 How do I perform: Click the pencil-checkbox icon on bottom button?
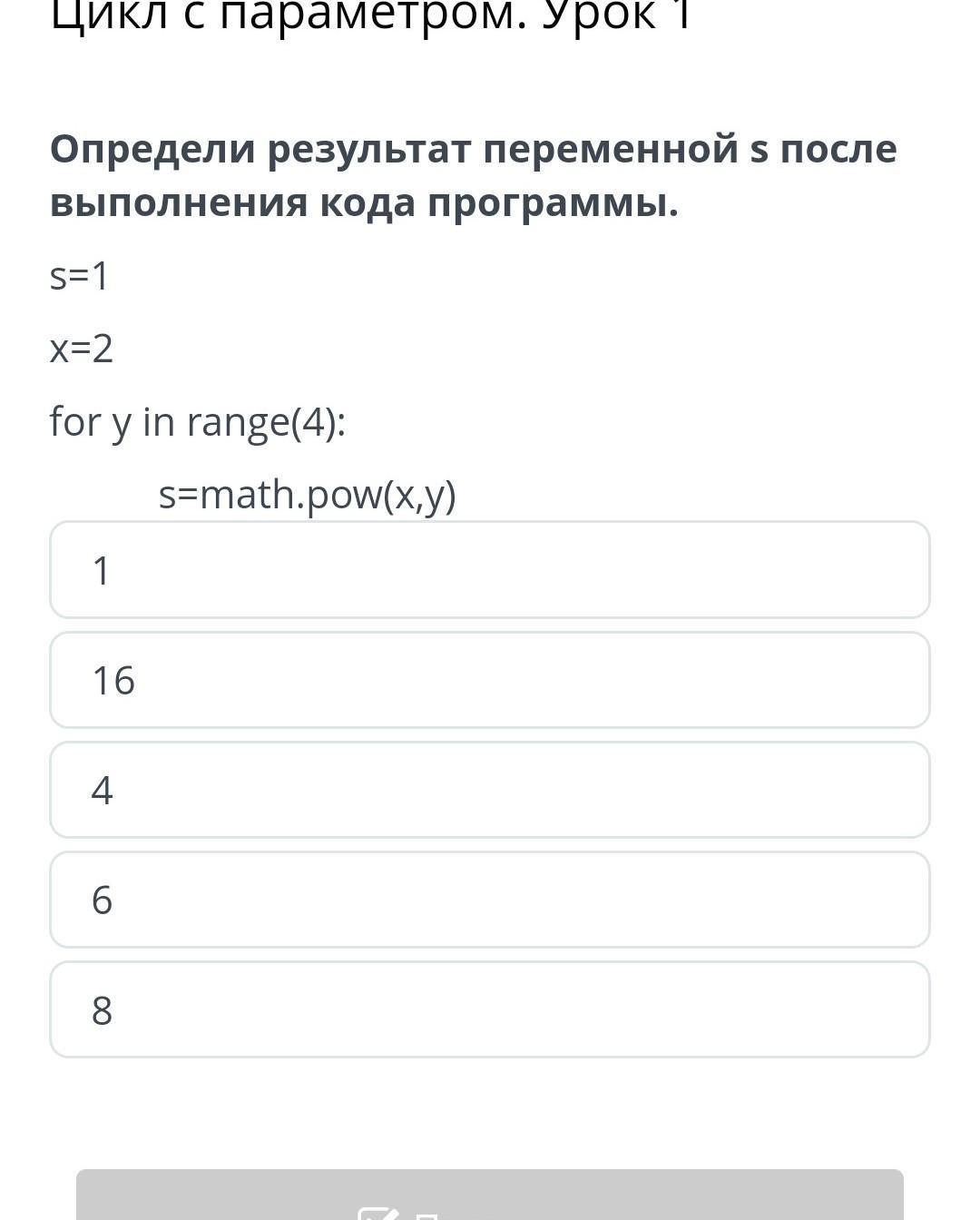point(377,1213)
